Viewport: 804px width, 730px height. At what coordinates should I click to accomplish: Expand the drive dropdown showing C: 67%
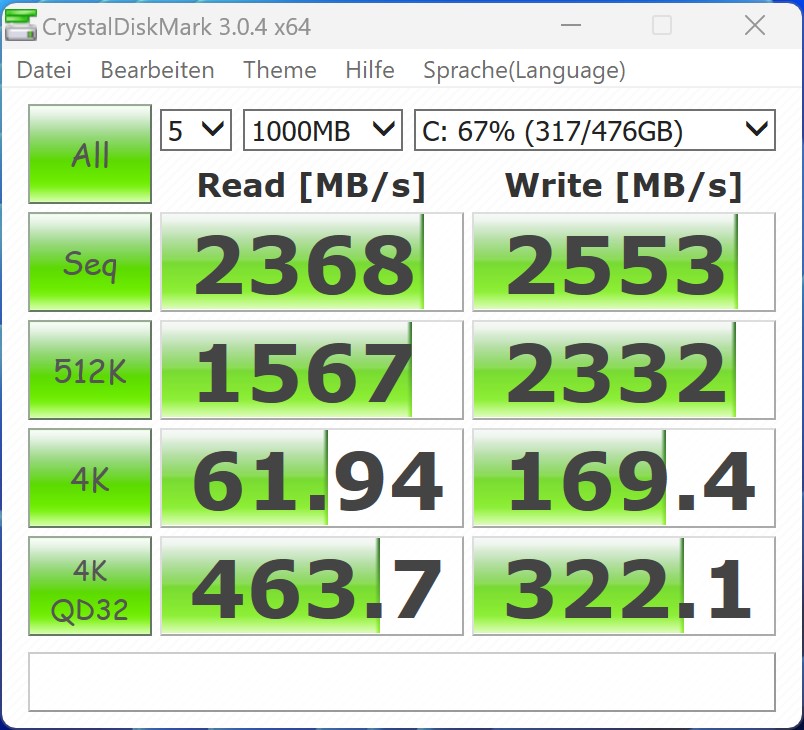point(595,130)
